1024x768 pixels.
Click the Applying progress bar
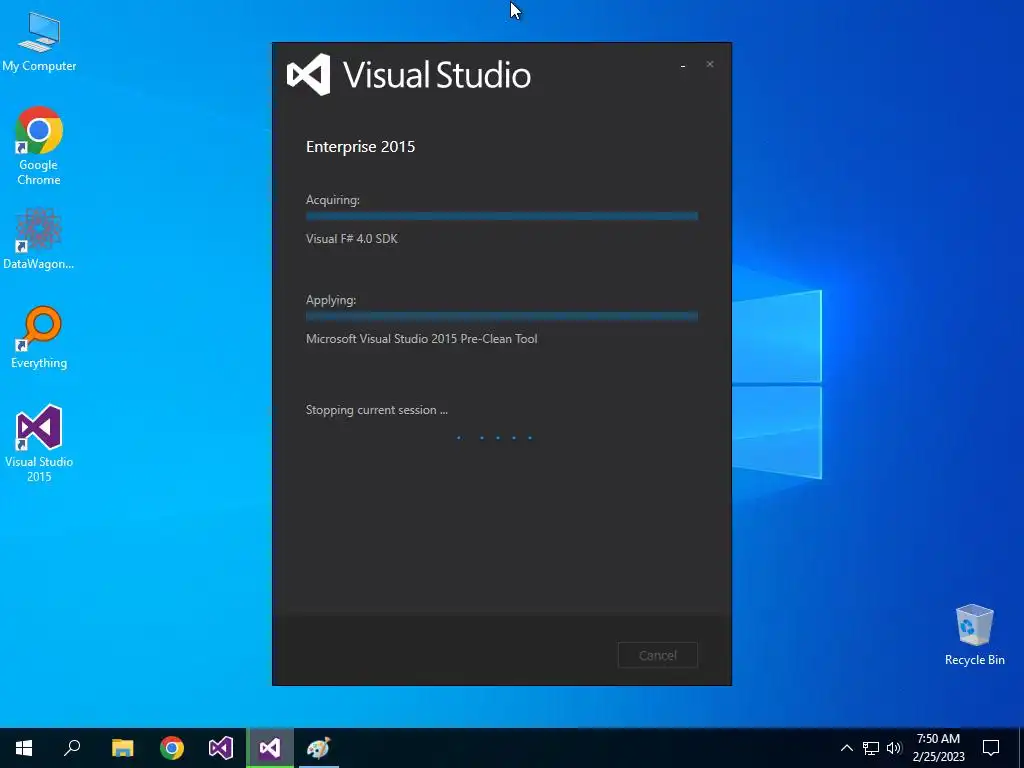click(x=502, y=316)
